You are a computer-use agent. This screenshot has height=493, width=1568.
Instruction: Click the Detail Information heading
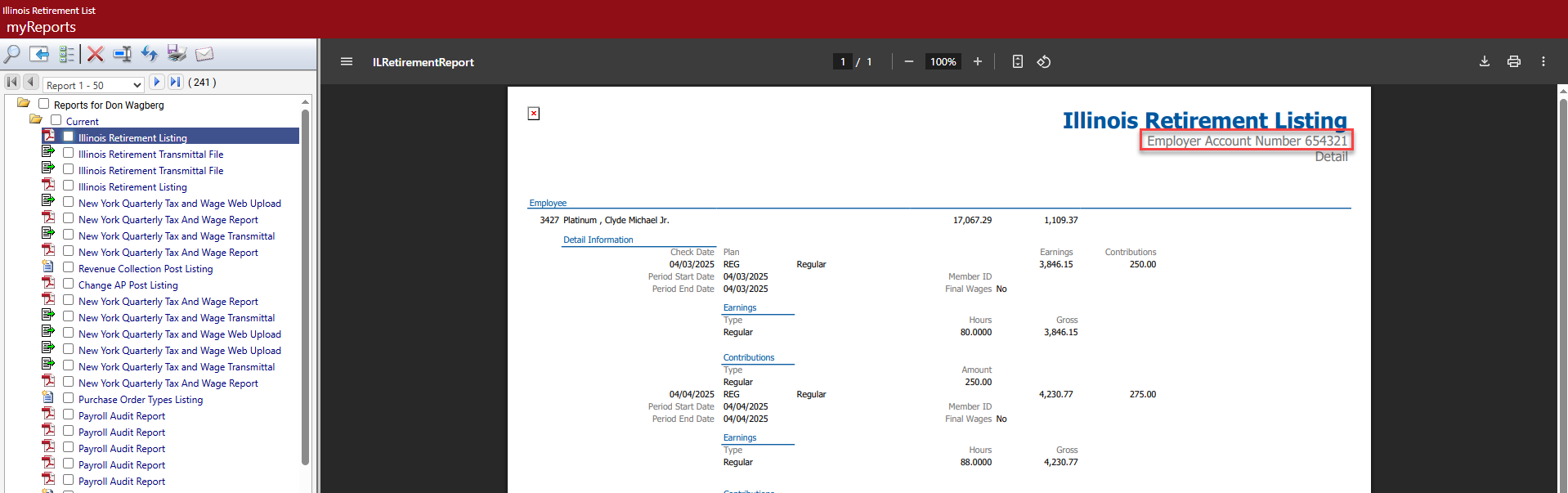click(598, 240)
